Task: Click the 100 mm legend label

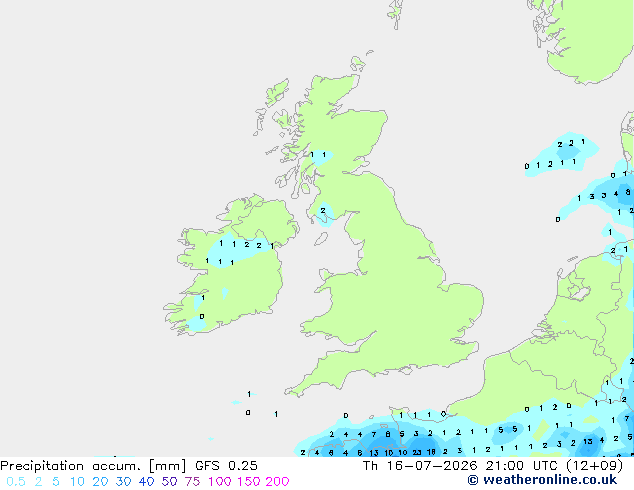Action: pos(220,482)
